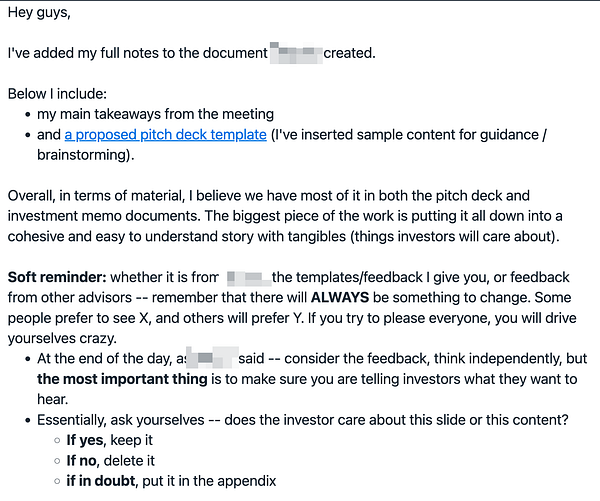Click the "Hey guys," greeting line

point(39,13)
